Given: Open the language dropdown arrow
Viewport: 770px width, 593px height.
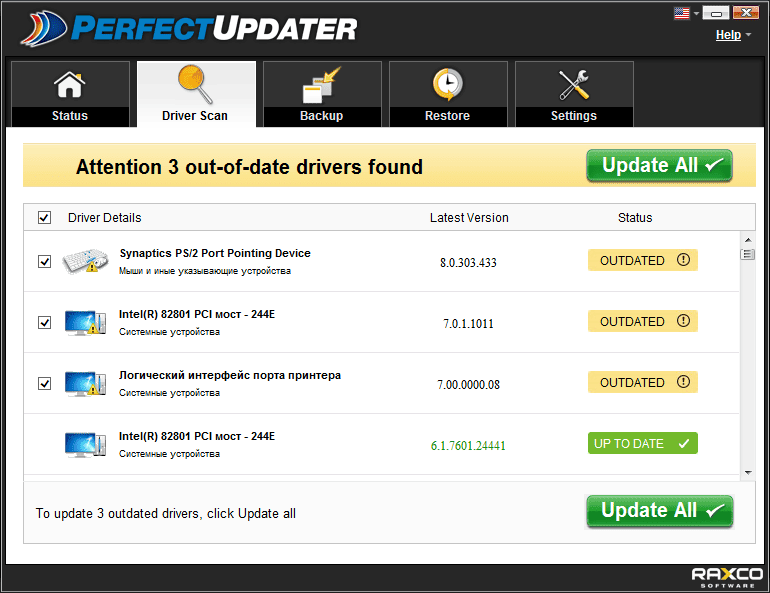Looking at the screenshot, I should 696,14.
